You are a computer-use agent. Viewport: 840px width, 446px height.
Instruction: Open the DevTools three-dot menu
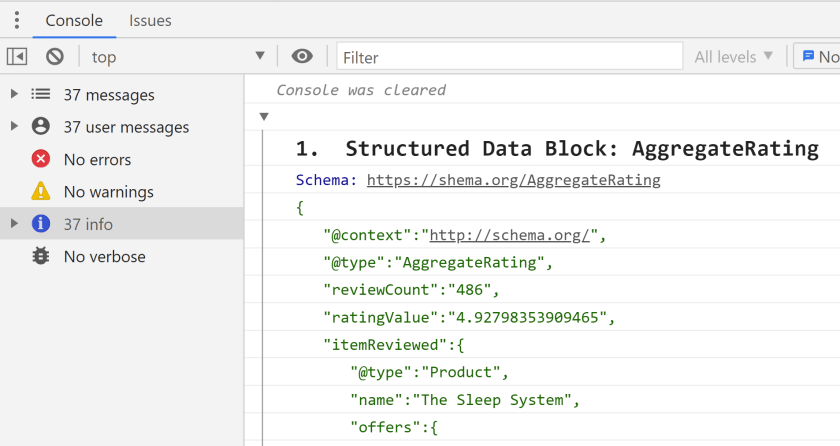16,20
